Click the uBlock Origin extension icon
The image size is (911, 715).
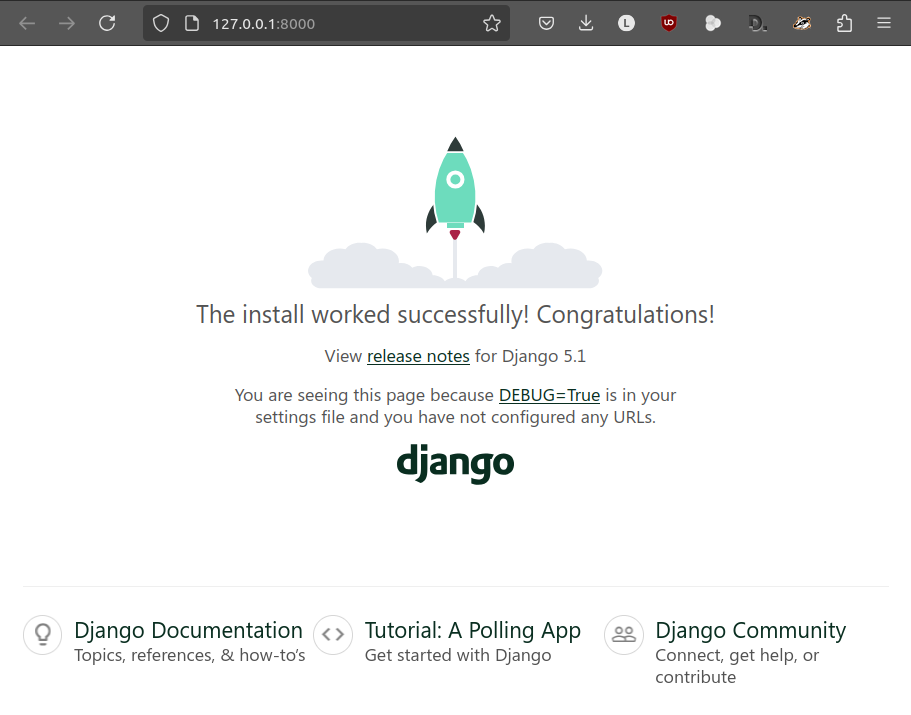669,23
